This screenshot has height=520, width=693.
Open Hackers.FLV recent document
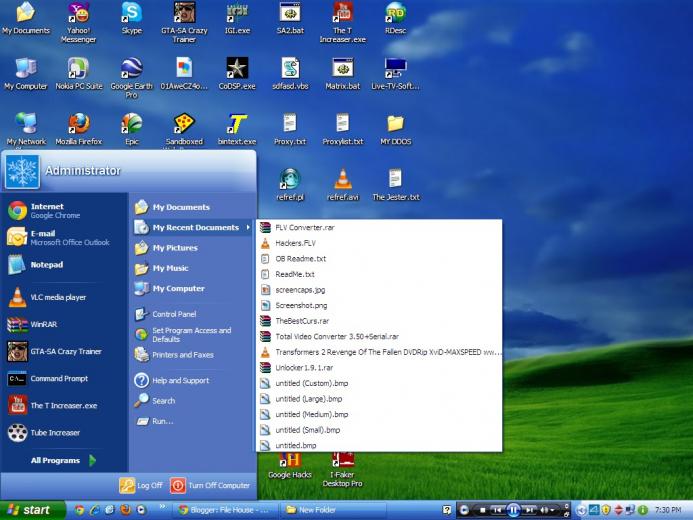pos(379,243)
